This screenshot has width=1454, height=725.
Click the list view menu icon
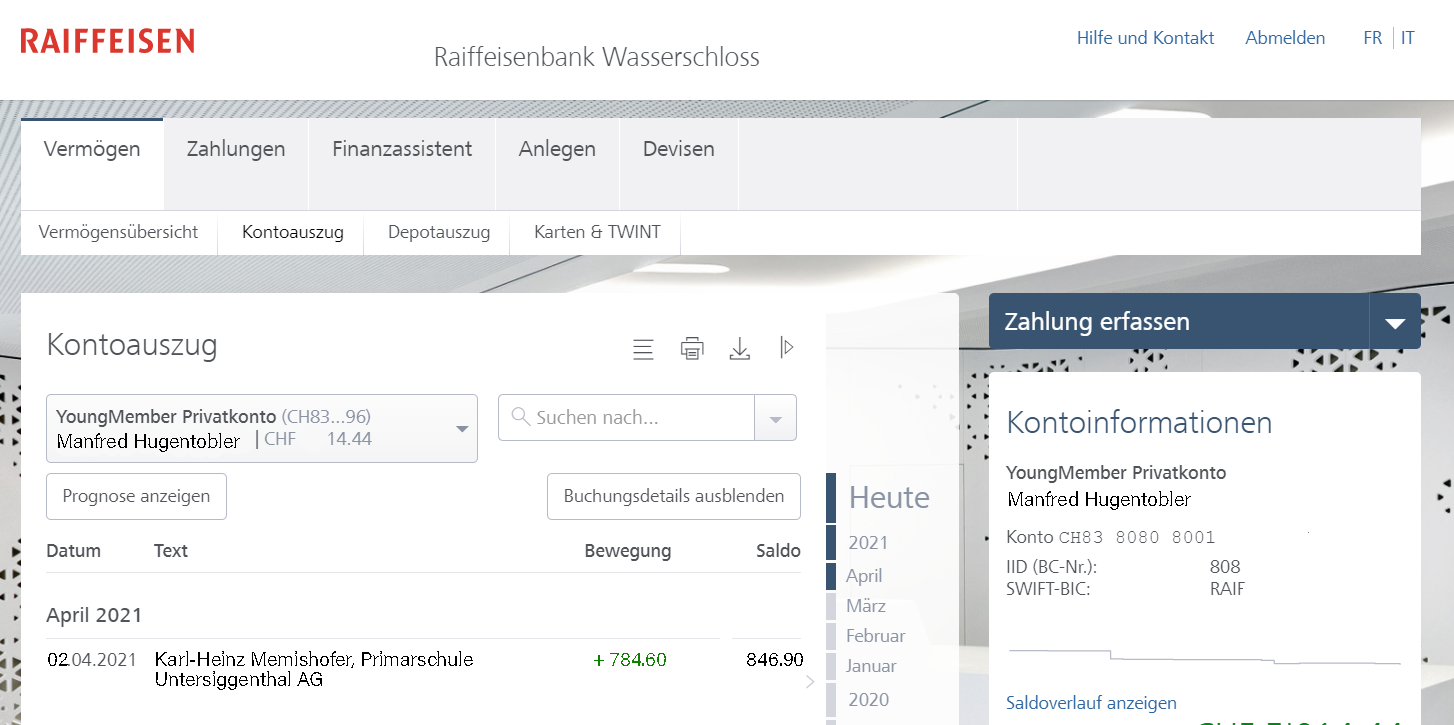(643, 349)
